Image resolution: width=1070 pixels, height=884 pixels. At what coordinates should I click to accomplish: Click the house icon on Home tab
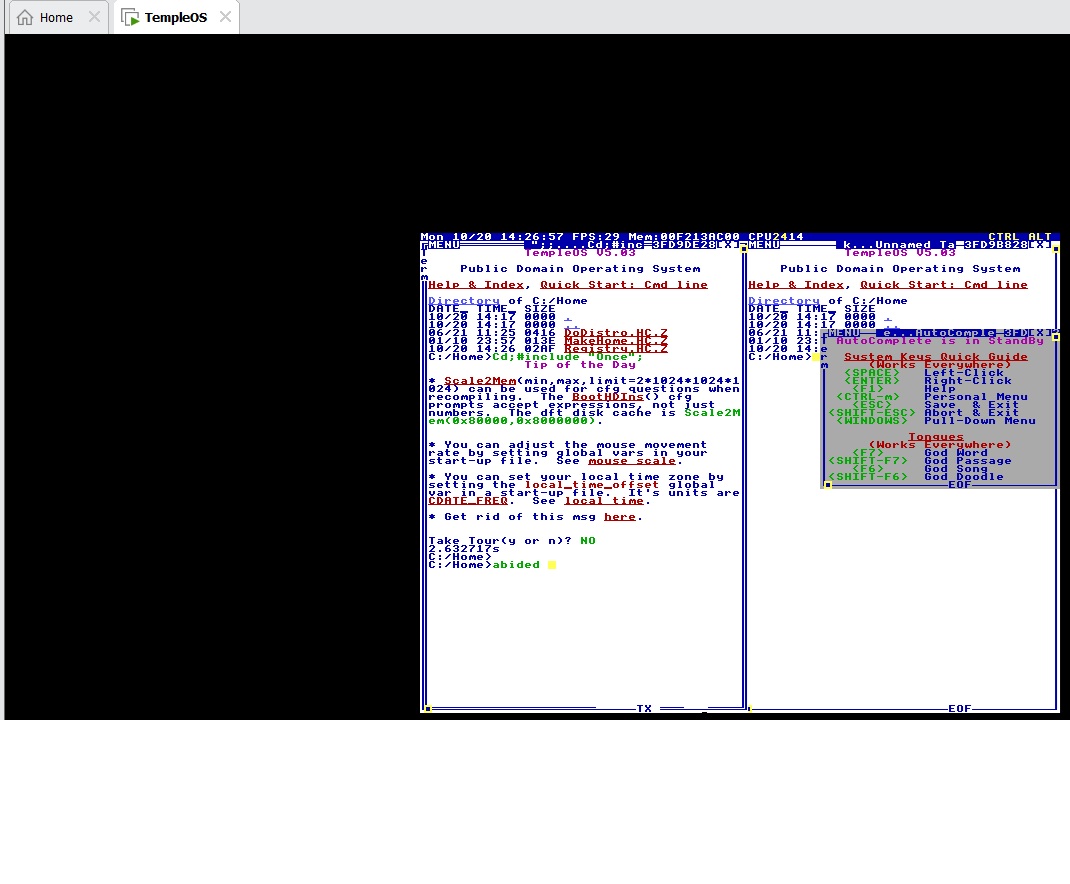click(x=25, y=17)
